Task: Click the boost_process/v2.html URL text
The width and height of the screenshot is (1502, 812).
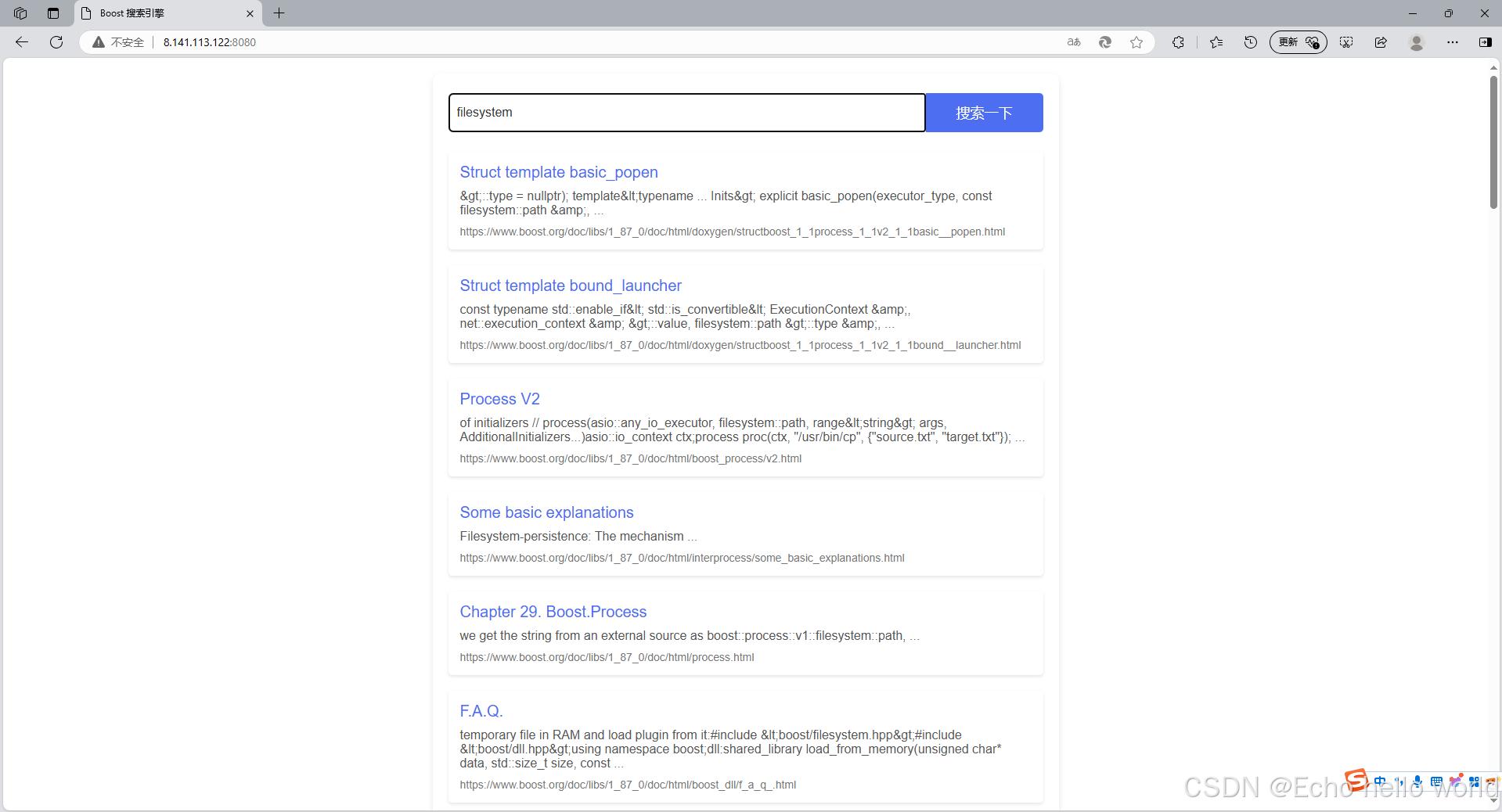Action: pyautogui.click(x=631, y=458)
